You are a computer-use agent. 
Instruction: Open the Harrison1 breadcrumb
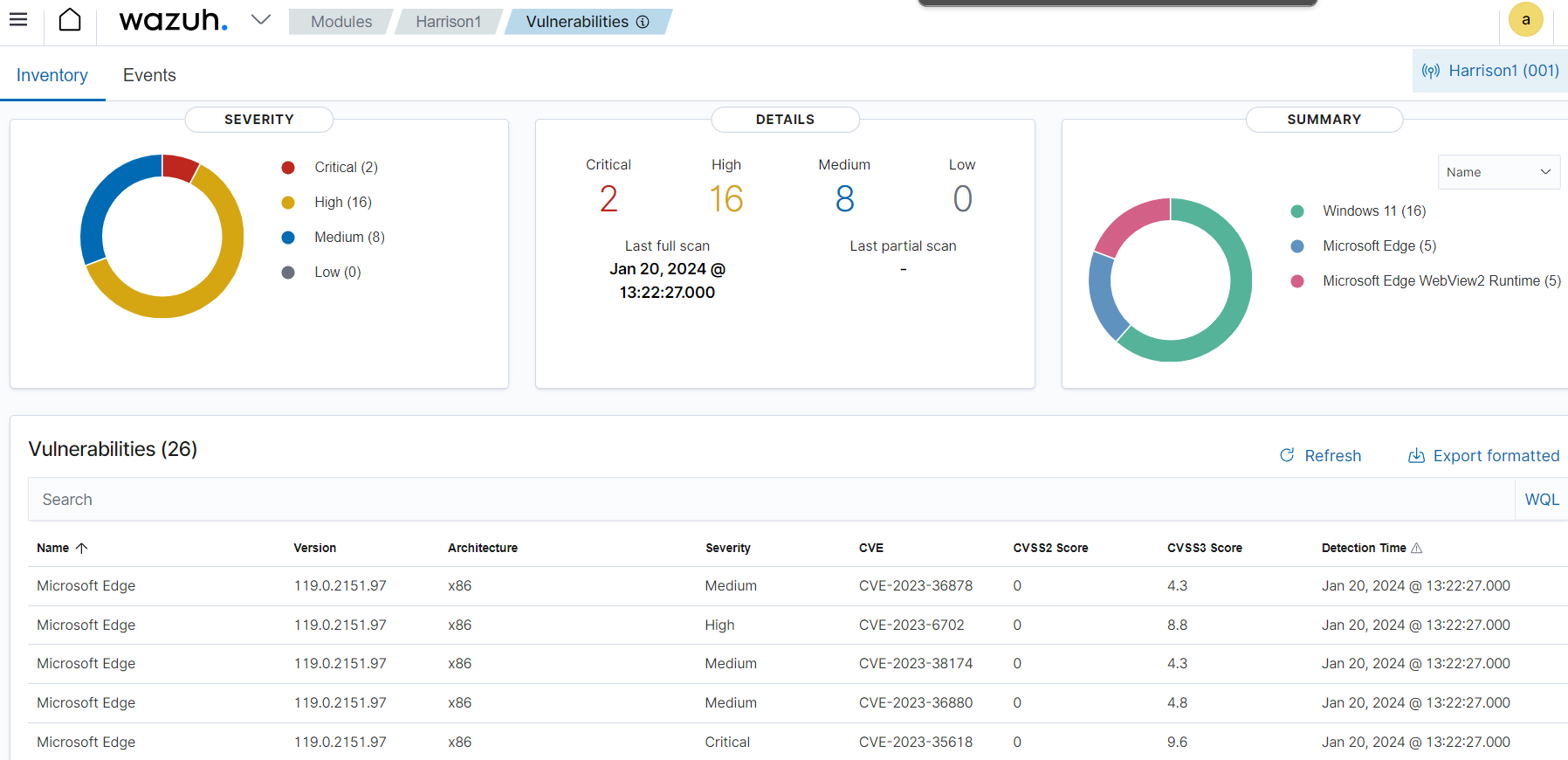coord(448,22)
